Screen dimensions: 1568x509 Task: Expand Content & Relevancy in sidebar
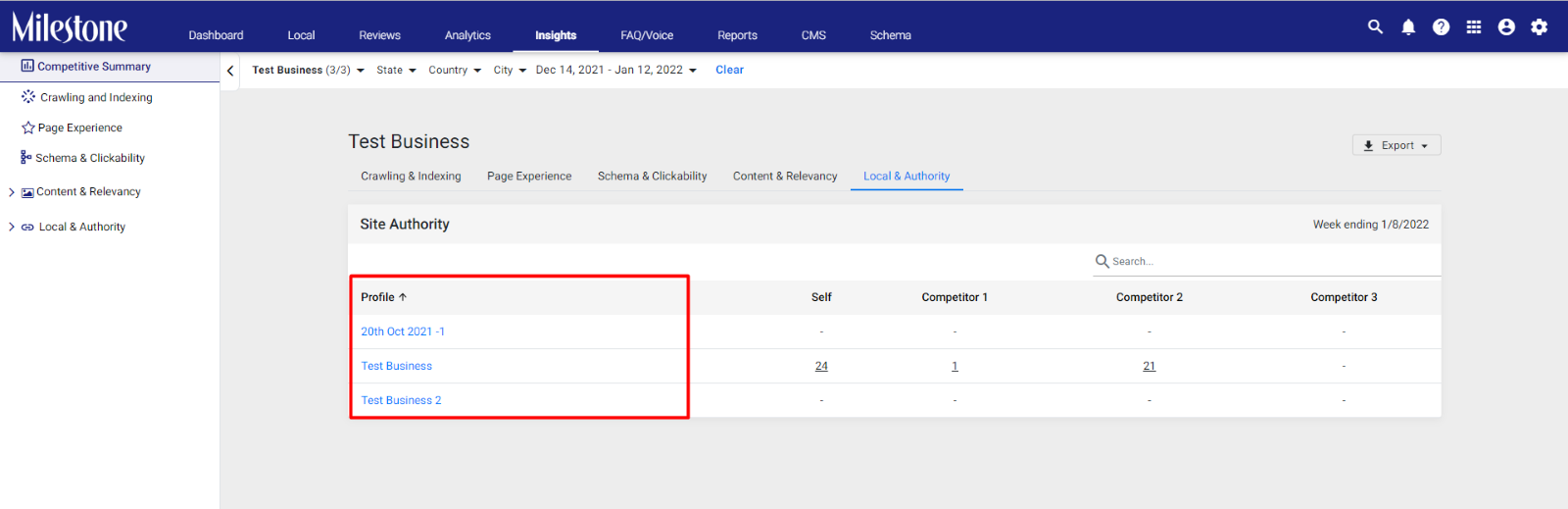12,192
